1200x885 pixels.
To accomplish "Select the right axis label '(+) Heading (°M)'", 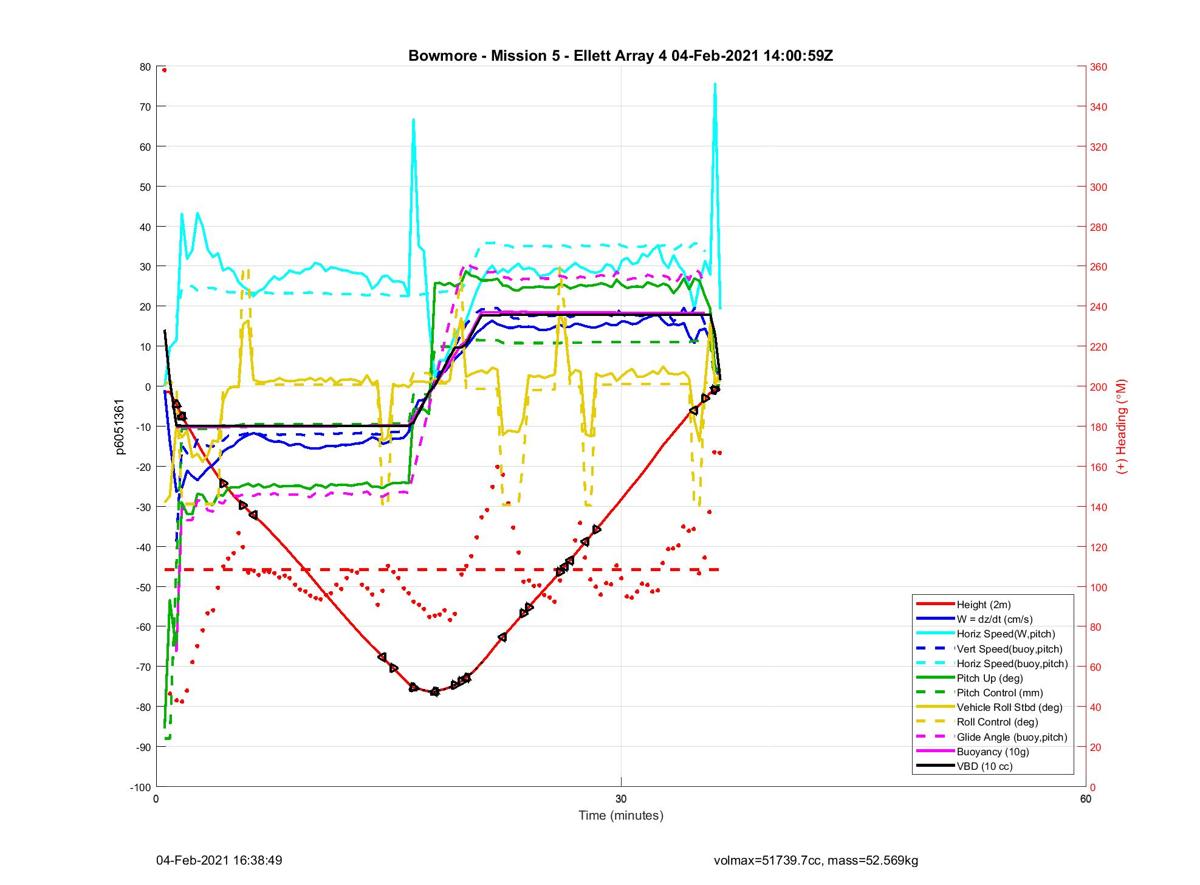I will [1122, 427].
